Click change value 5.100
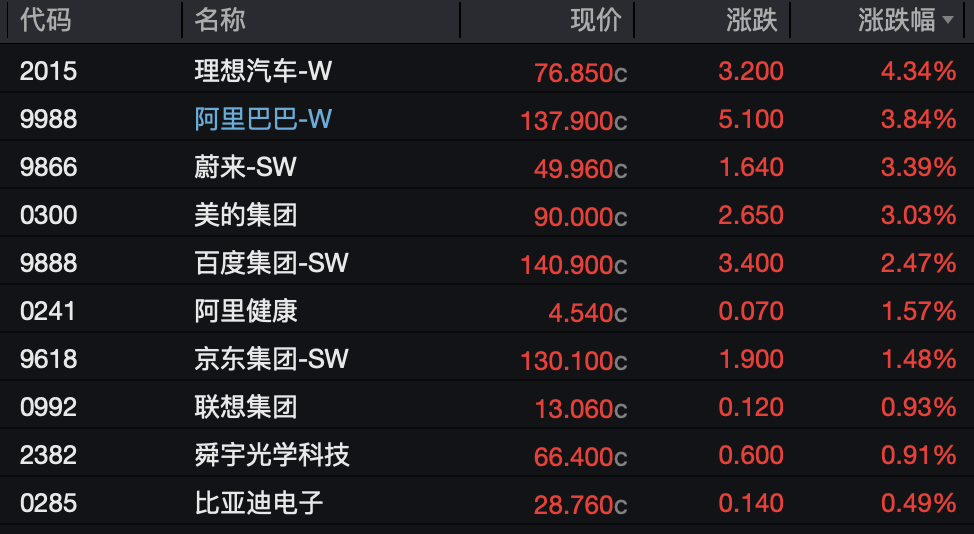This screenshot has width=974, height=534. tap(751, 119)
